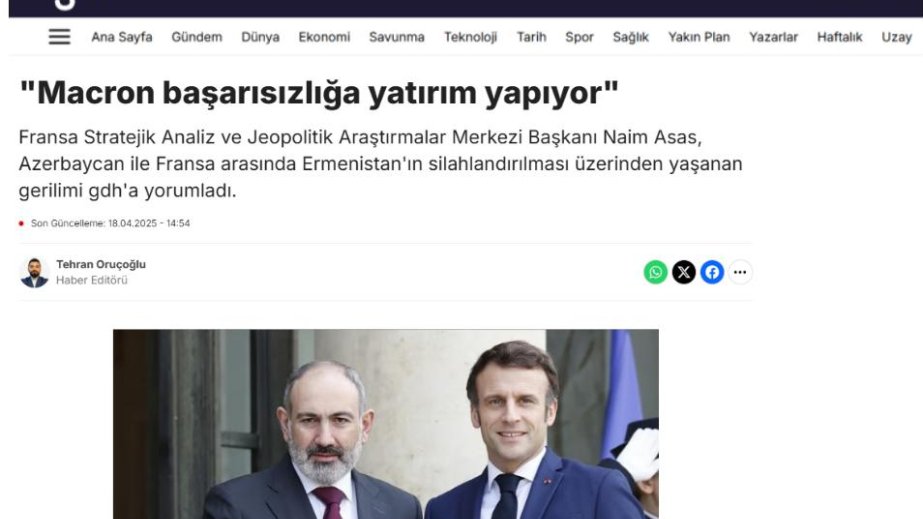923x519 pixels.
Task: Share article via WhatsApp icon
Action: (x=655, y=272)
